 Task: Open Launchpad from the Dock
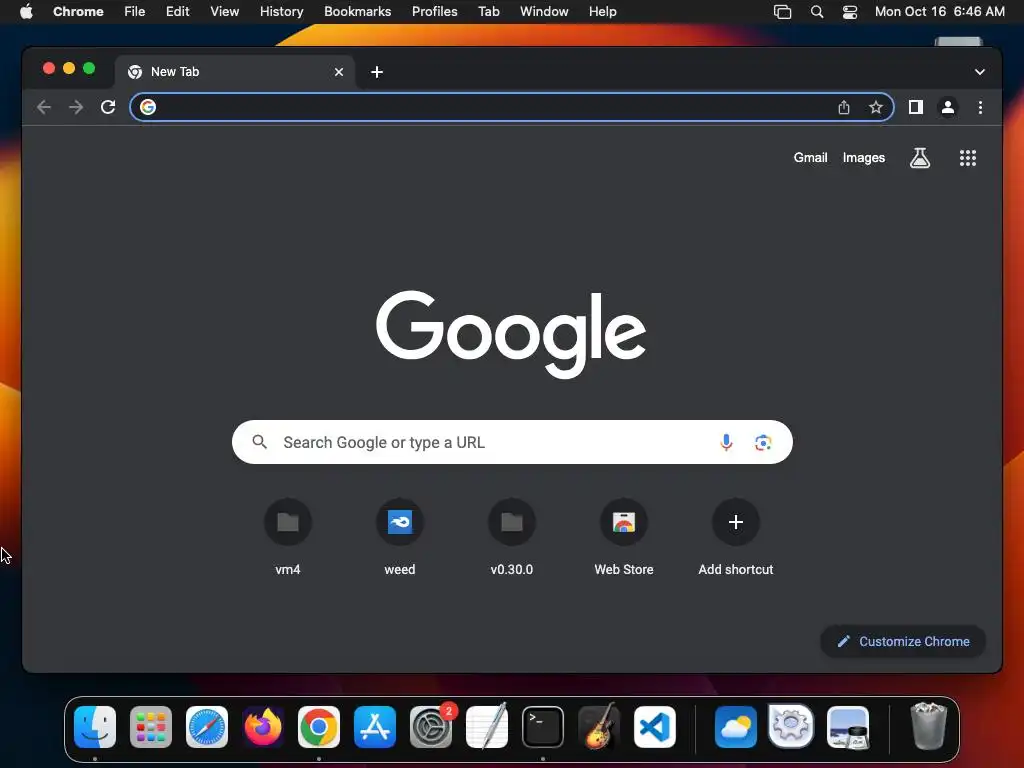151,727
